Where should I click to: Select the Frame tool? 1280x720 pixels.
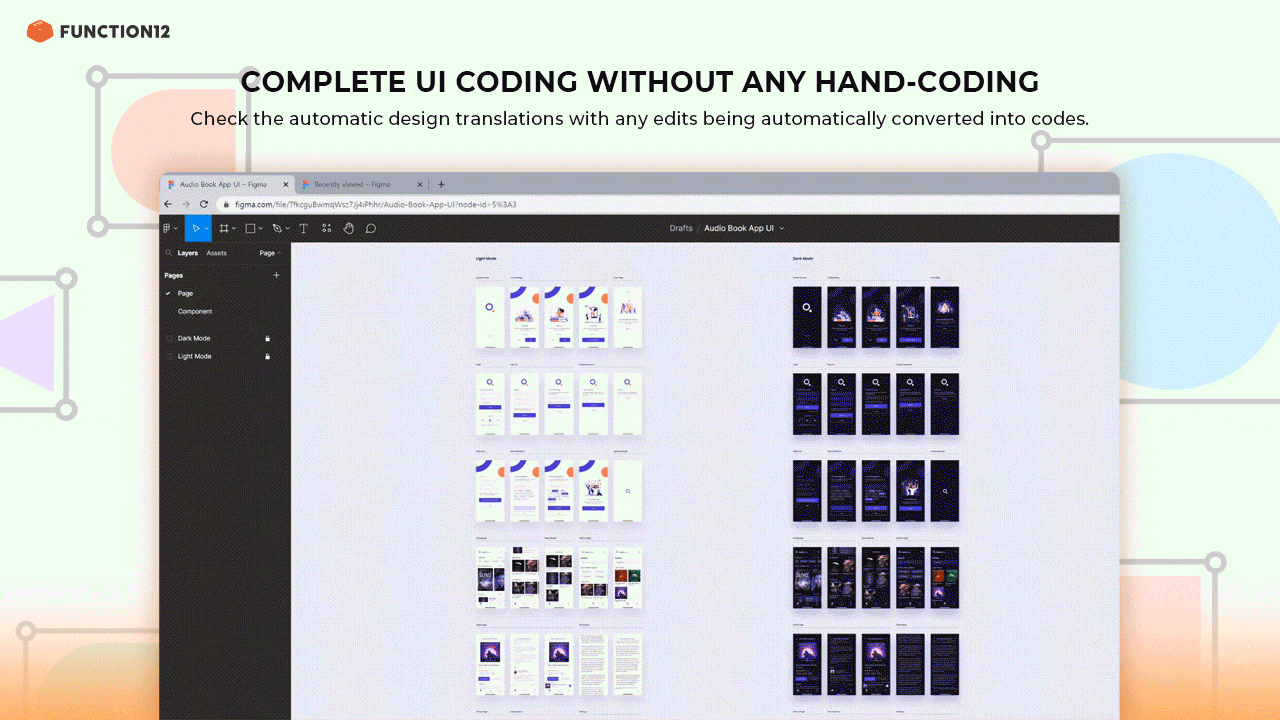click(224, 228)
